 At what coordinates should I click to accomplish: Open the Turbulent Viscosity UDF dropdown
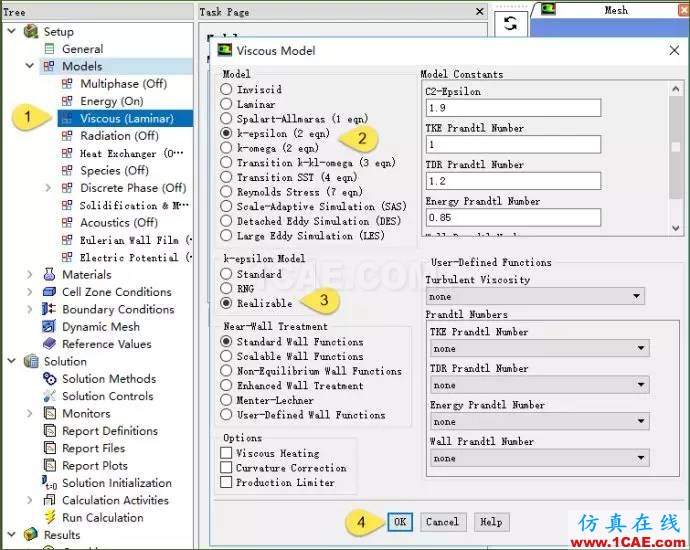(535, 297)
